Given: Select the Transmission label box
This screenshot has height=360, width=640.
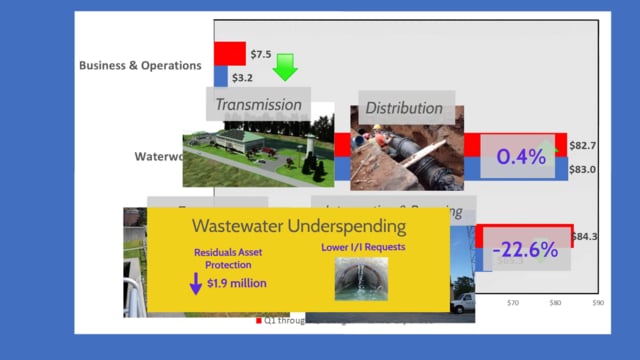Looking at the screenshot, I should 258,104.
